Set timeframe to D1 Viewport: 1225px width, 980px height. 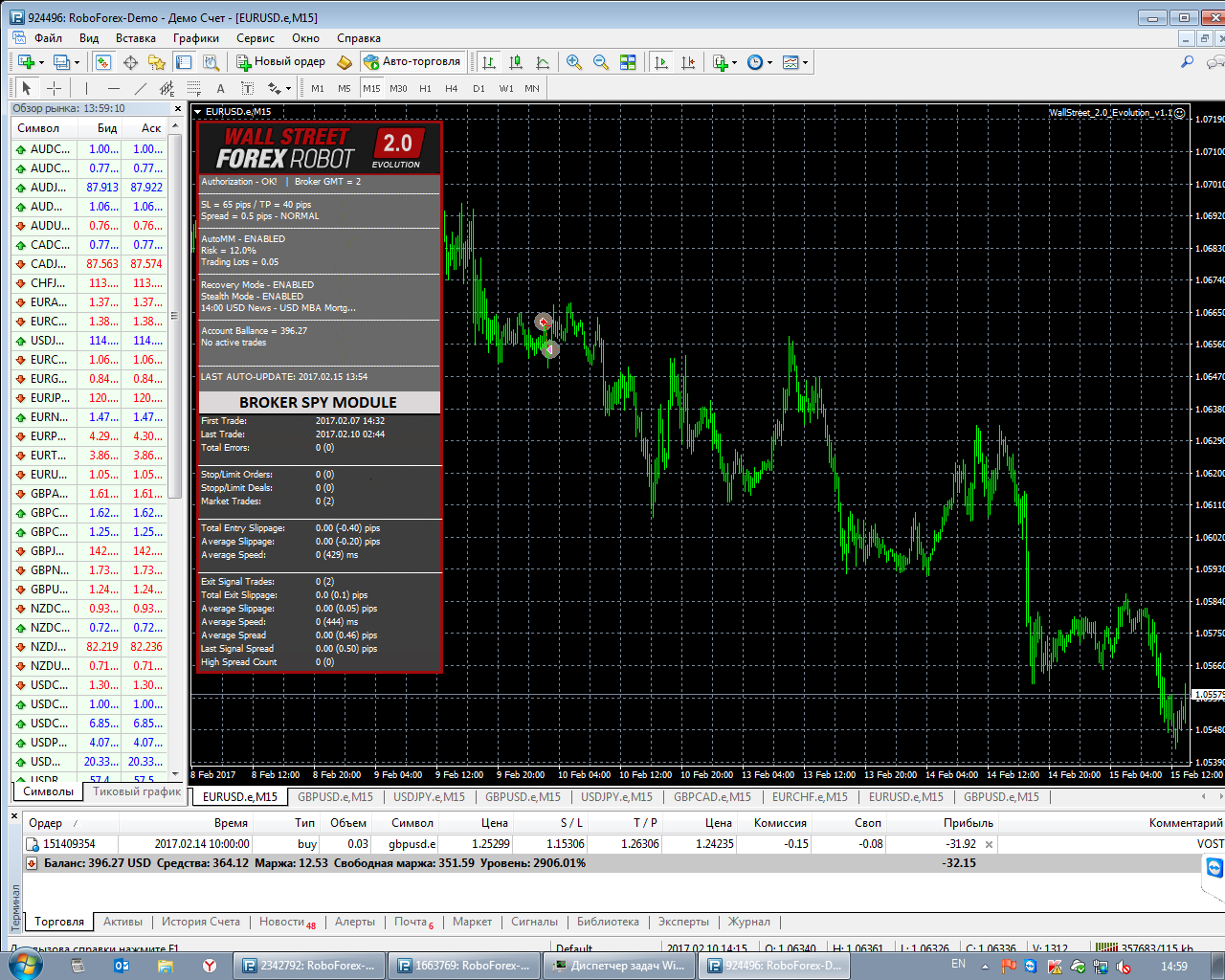click(479, 88)
